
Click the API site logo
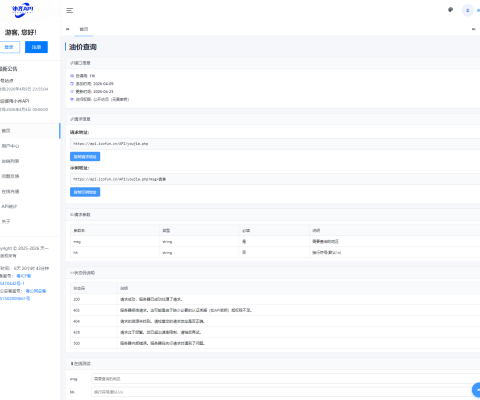[x=22, y=10]
